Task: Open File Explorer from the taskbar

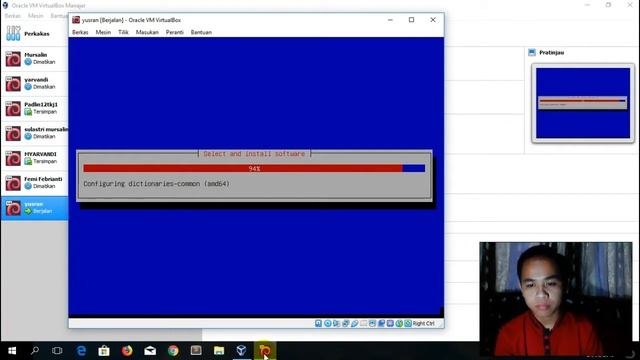Action: coord(219,351)
